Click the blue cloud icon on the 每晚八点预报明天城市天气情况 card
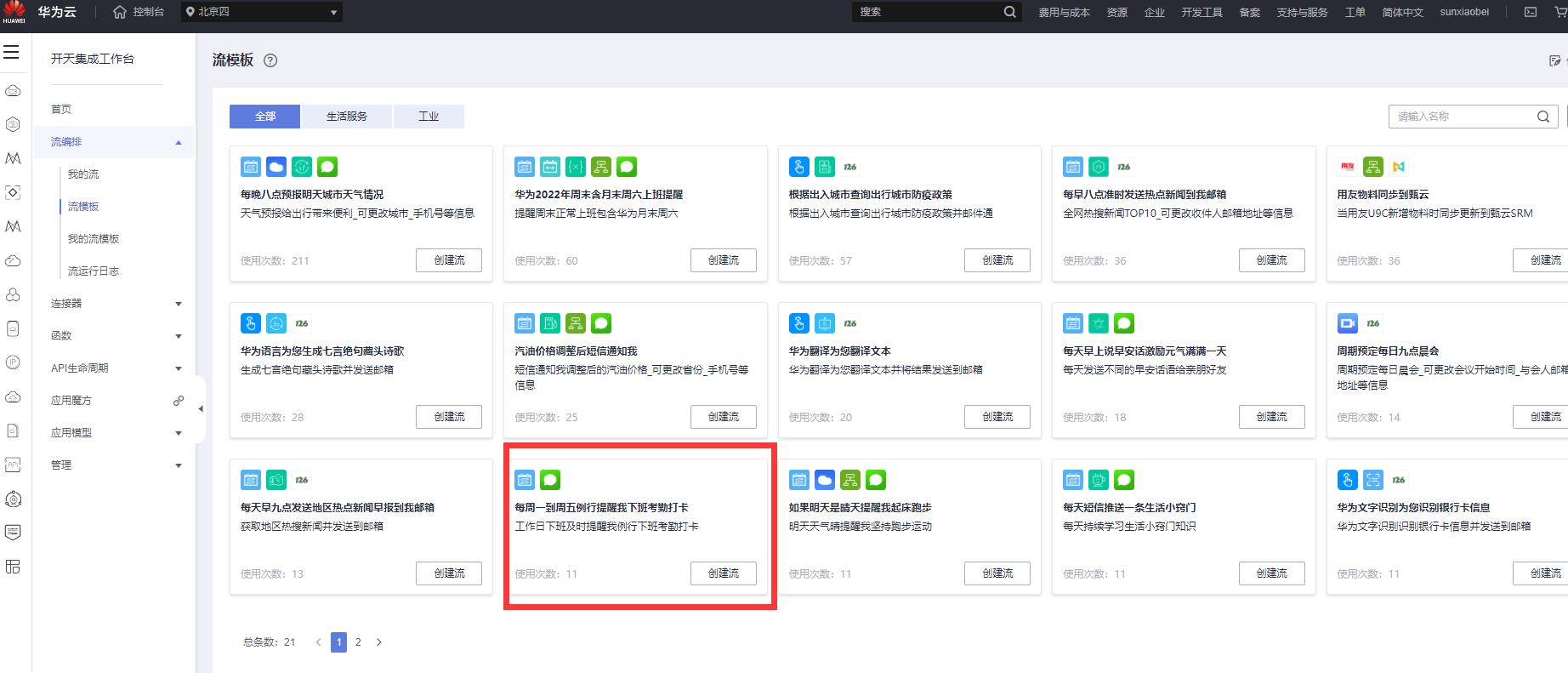1568x673 pixels. point(276,167)
